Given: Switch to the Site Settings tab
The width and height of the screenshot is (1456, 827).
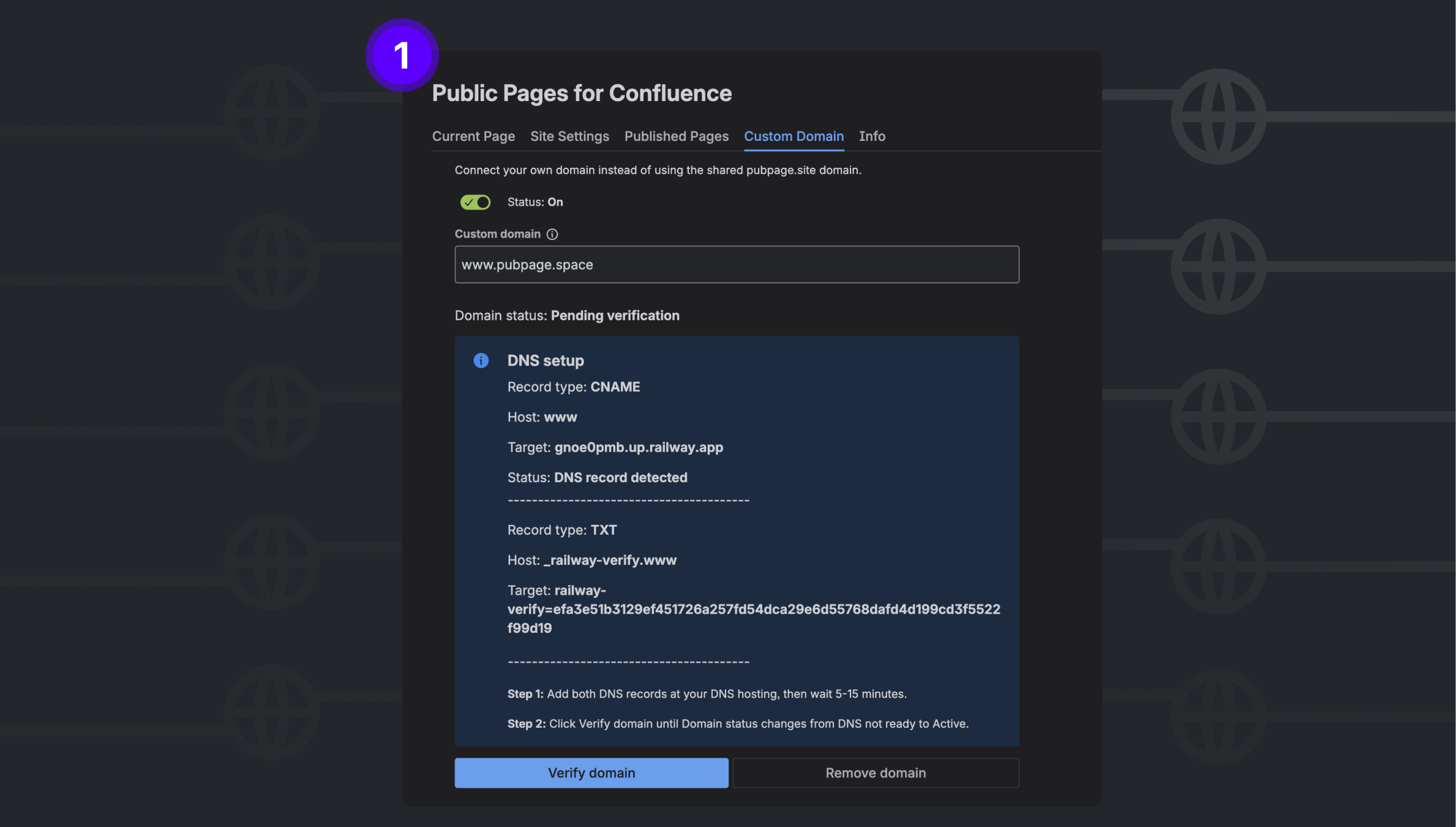Looking at the screenshot, I should coord(569,136).
